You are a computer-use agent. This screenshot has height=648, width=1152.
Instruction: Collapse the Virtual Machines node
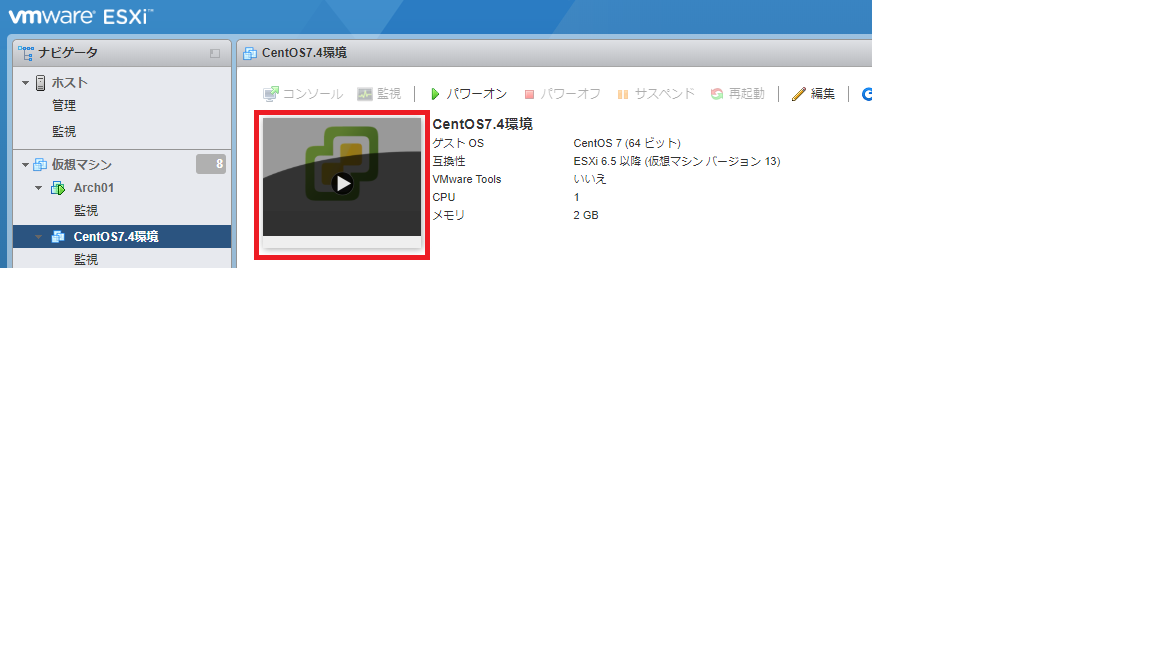click(x=25, y=165)
